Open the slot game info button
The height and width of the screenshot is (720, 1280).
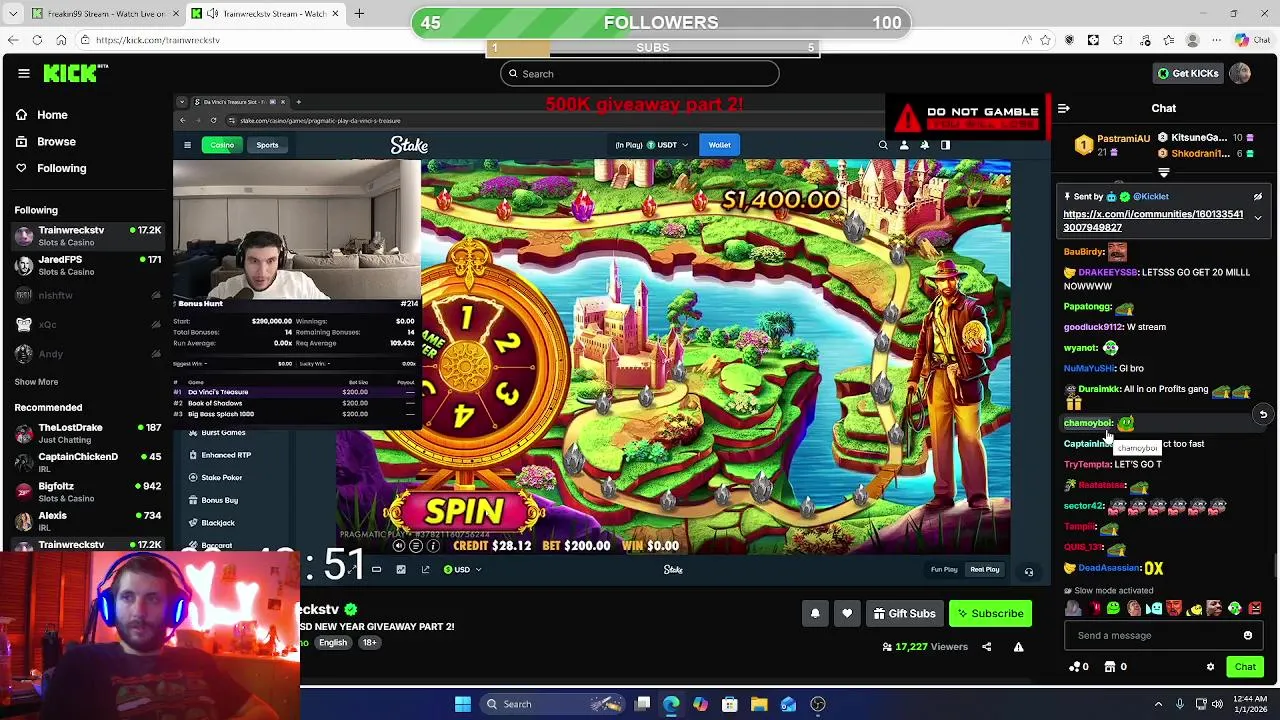click(x=433, y=546)
